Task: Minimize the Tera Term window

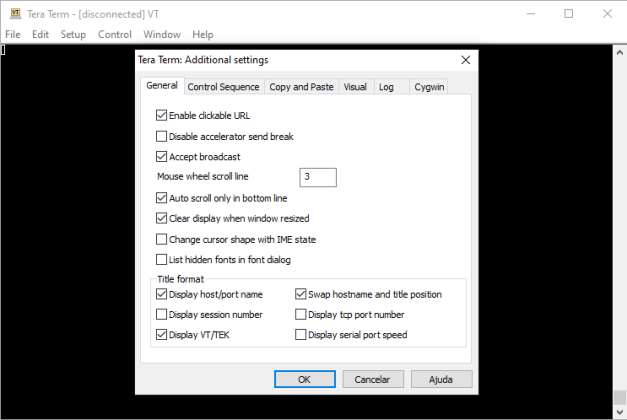Action: coord(531,14)
